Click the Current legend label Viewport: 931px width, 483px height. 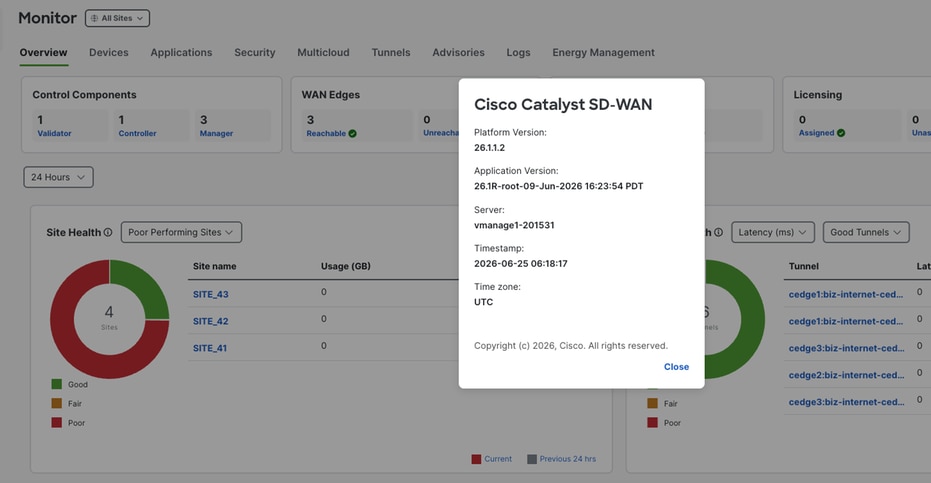pyautogui.click(x=498, y=459)
